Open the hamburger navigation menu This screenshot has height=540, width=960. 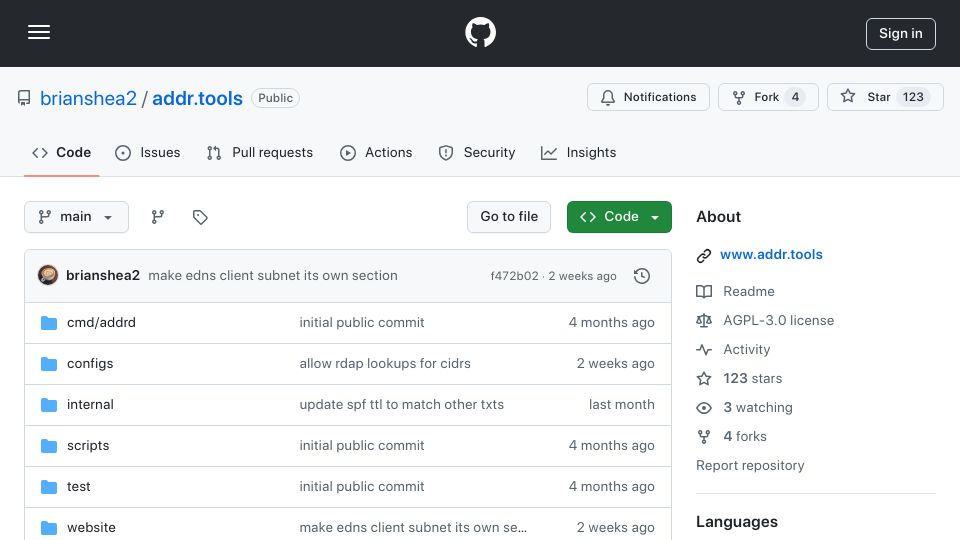[x=39, y=32]
